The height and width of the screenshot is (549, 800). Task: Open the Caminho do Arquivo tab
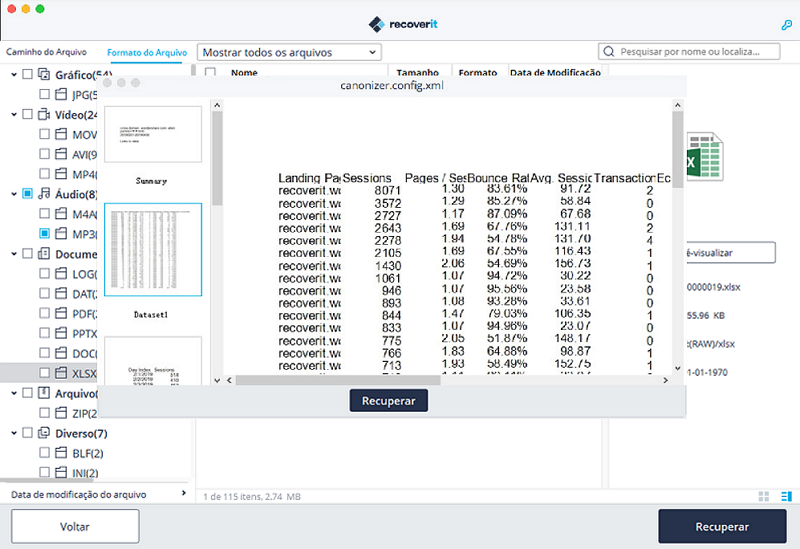point(46,52)
